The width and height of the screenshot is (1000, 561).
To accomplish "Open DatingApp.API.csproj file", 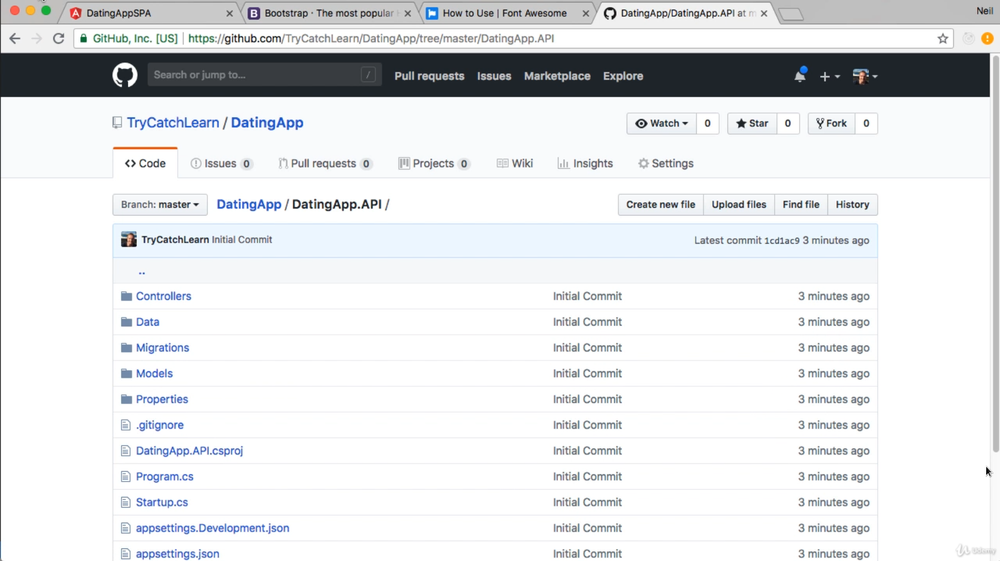I will 189,451.
